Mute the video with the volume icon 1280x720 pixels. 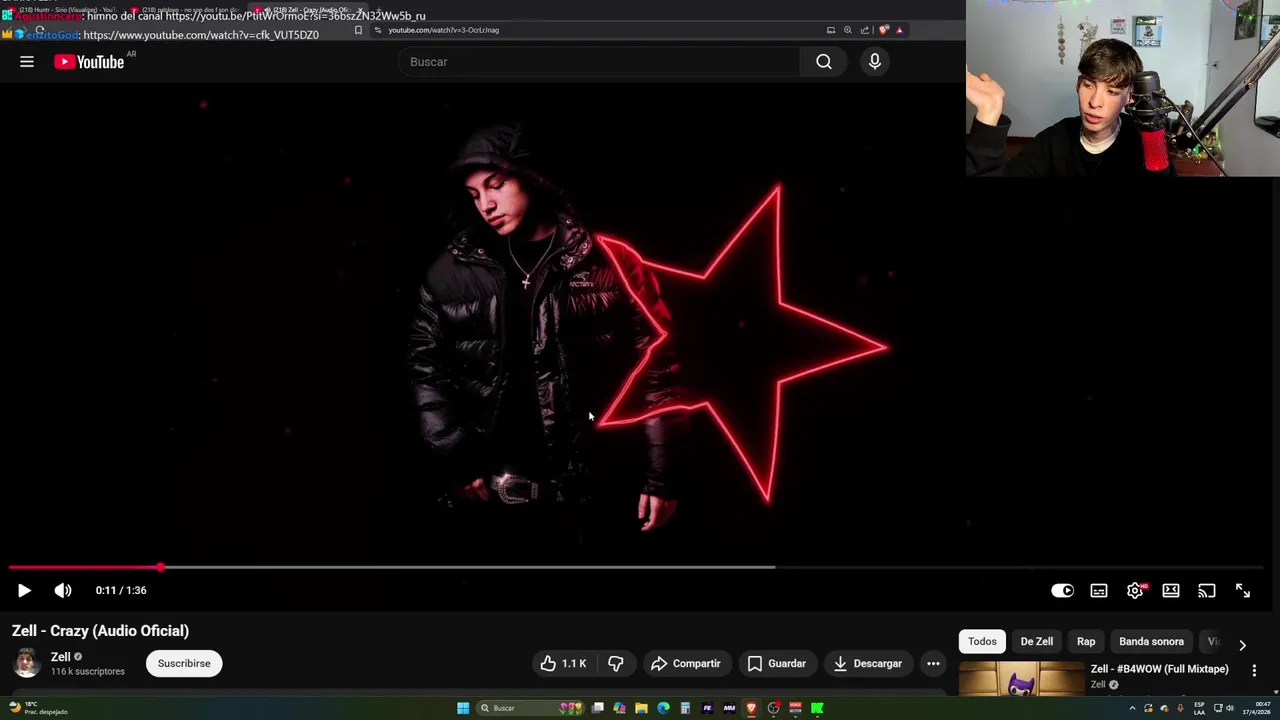(63, 591)
